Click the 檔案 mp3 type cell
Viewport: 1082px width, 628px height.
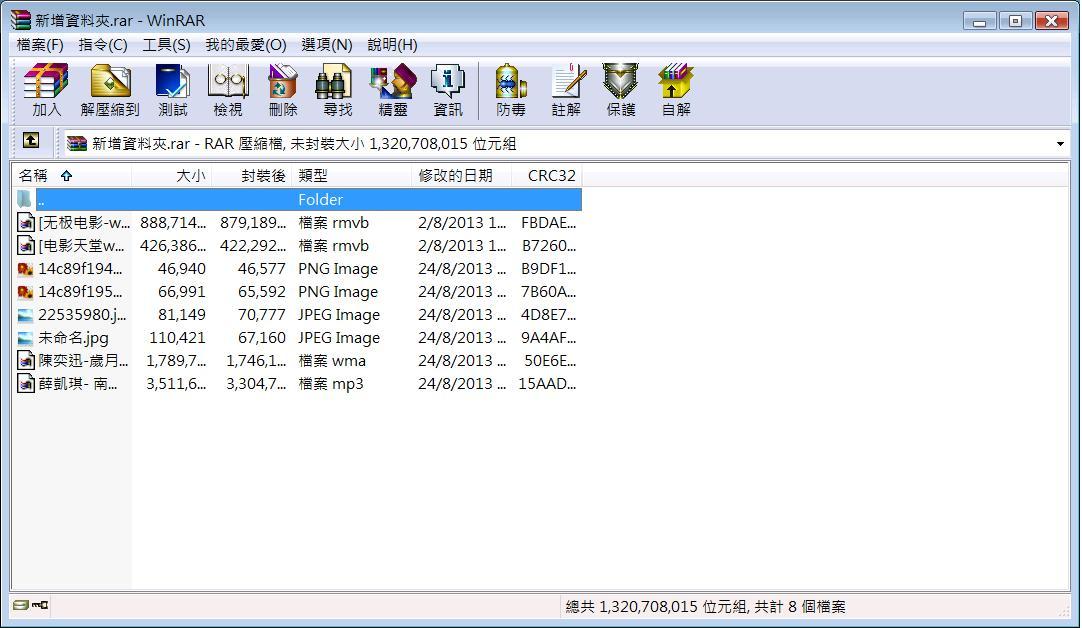tap(331, 383)
